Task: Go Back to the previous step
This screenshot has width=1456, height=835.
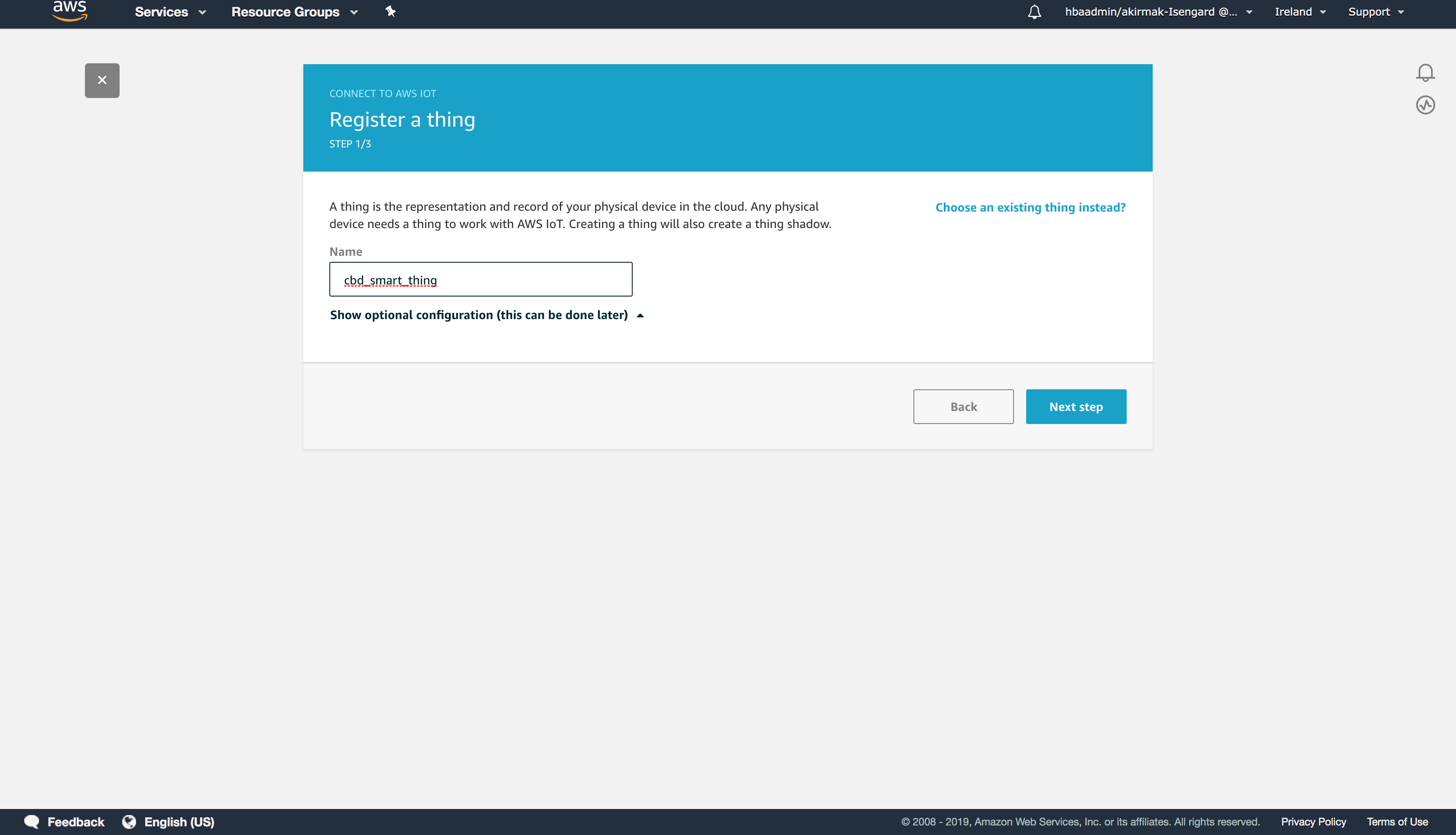Action: coord(963,407)
